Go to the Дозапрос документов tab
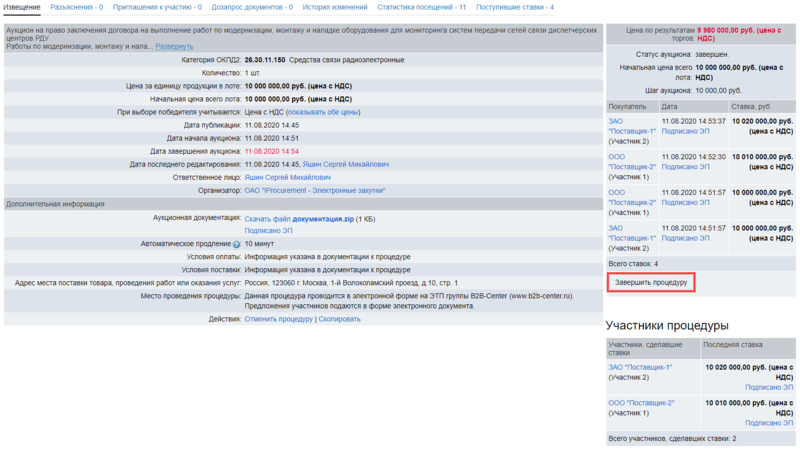The width and height of the screenshot is (800, 450). coord(251,7)
